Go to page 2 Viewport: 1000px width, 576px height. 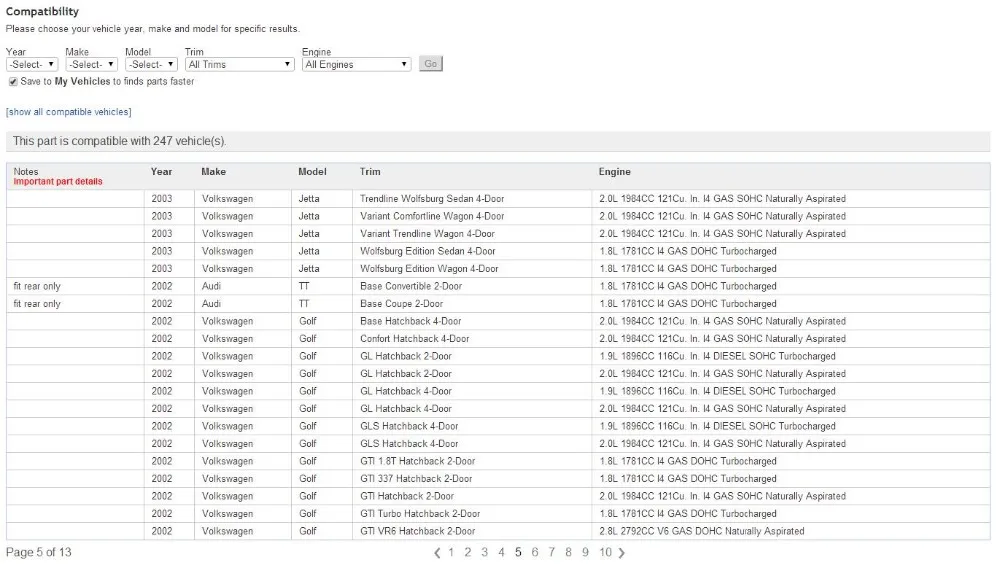pyautogui.click(x=467, y=552)
